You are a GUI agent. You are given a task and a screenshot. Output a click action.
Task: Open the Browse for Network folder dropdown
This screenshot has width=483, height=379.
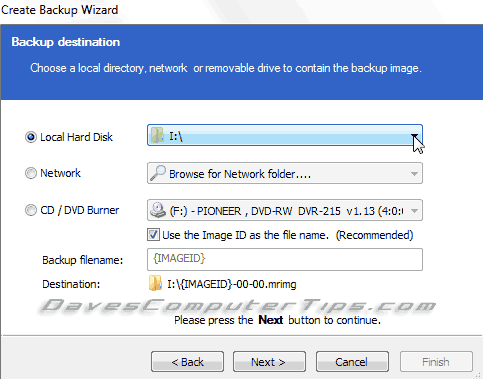coord(414,173)
